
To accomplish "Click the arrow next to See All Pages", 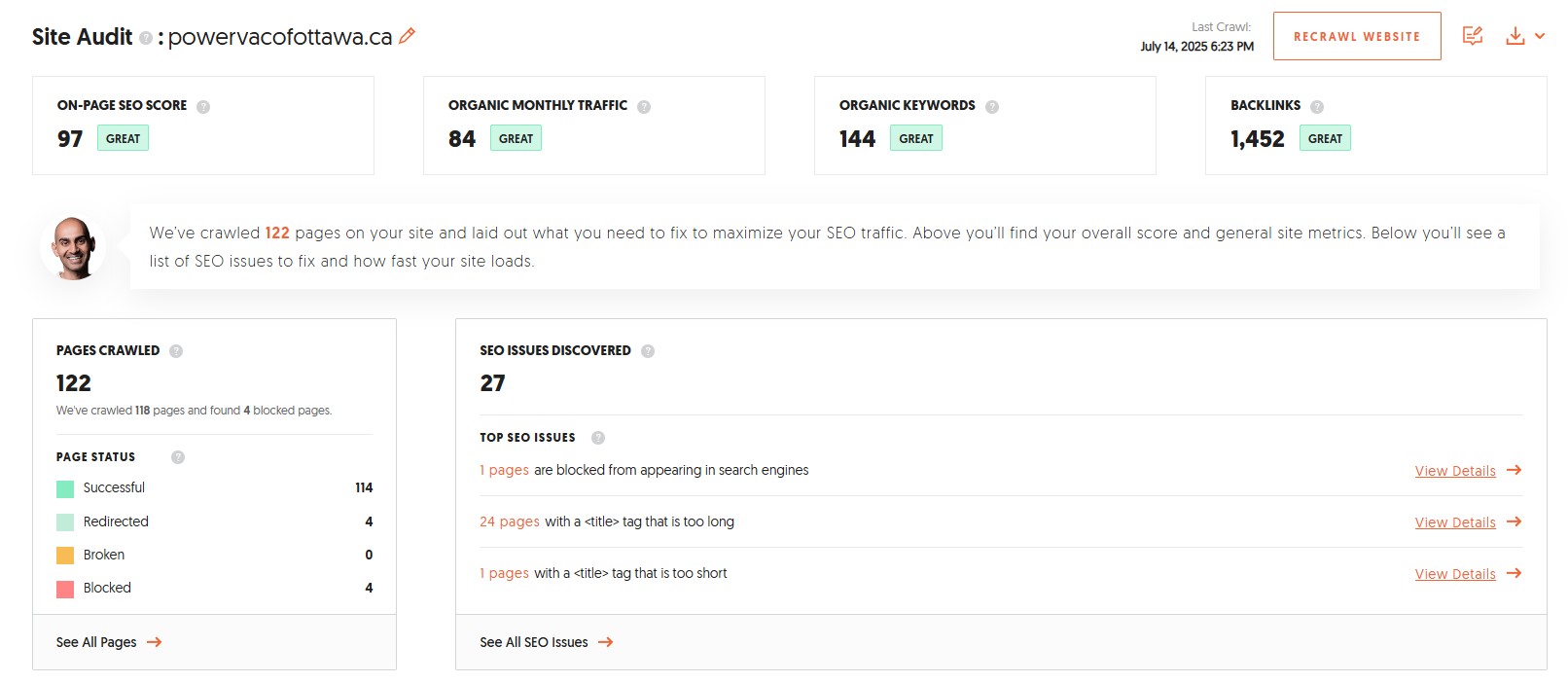I will tap(154, 642).
